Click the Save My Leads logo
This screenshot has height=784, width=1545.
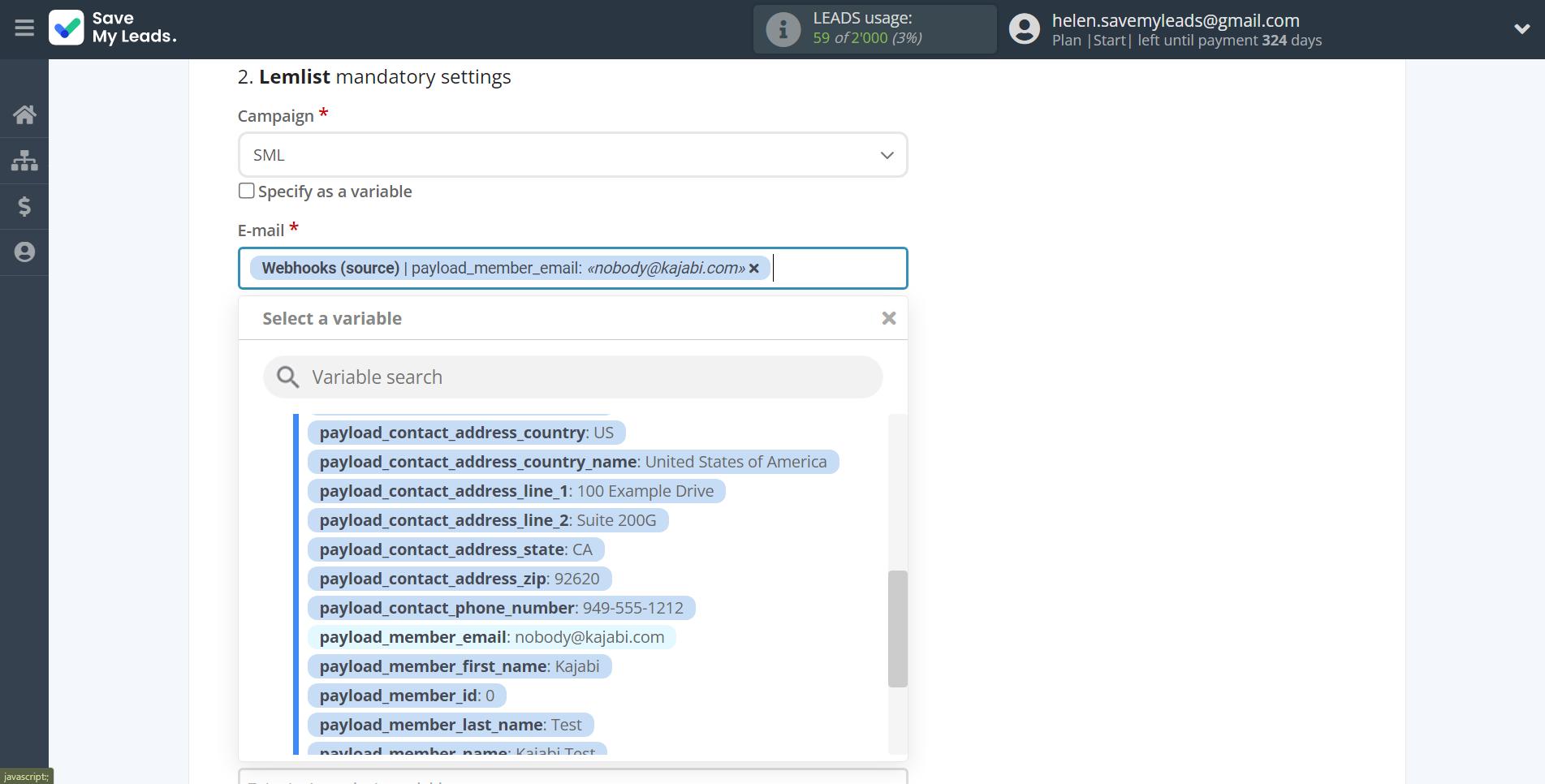click(113, 28)
